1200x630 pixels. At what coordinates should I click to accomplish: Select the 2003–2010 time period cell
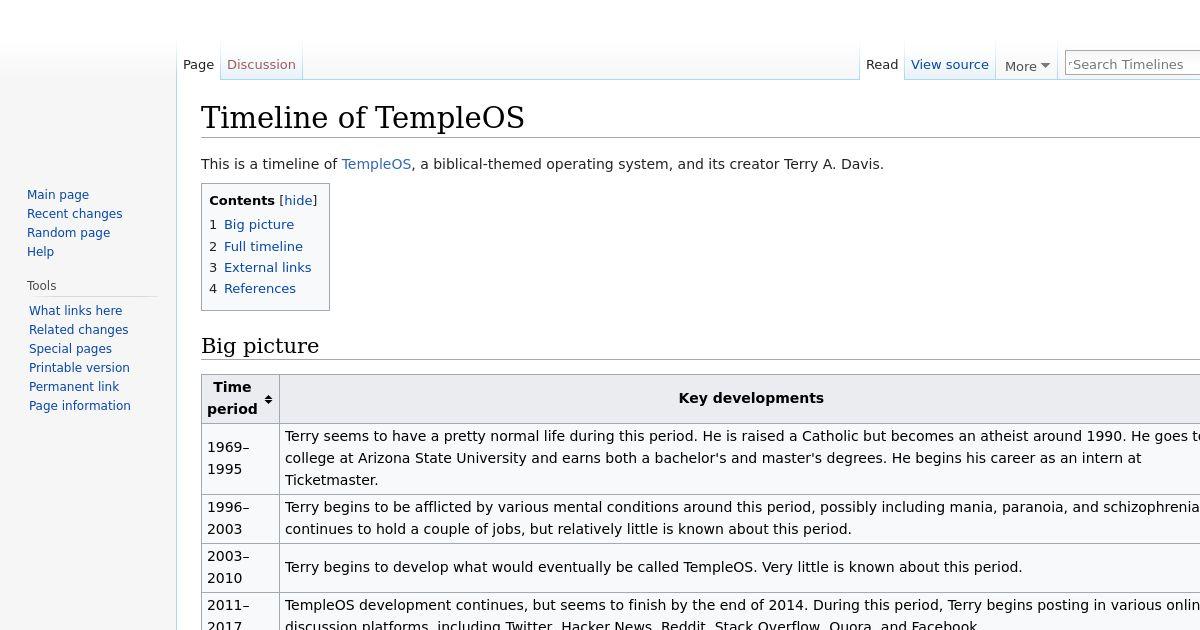click(240, 567)
